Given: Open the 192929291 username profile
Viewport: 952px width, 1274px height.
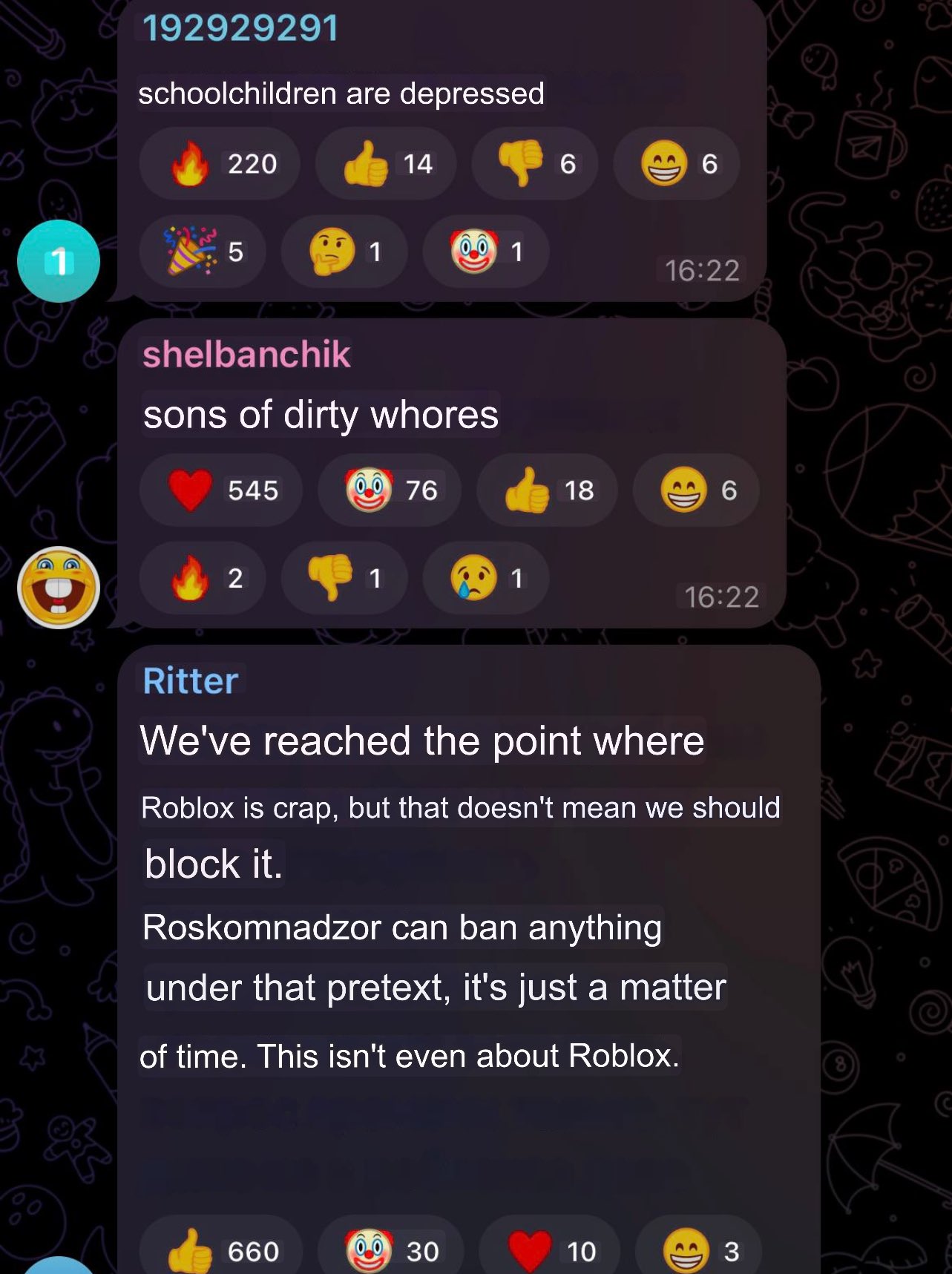Looking at the screenshot, I should click(x=240, y=28).
